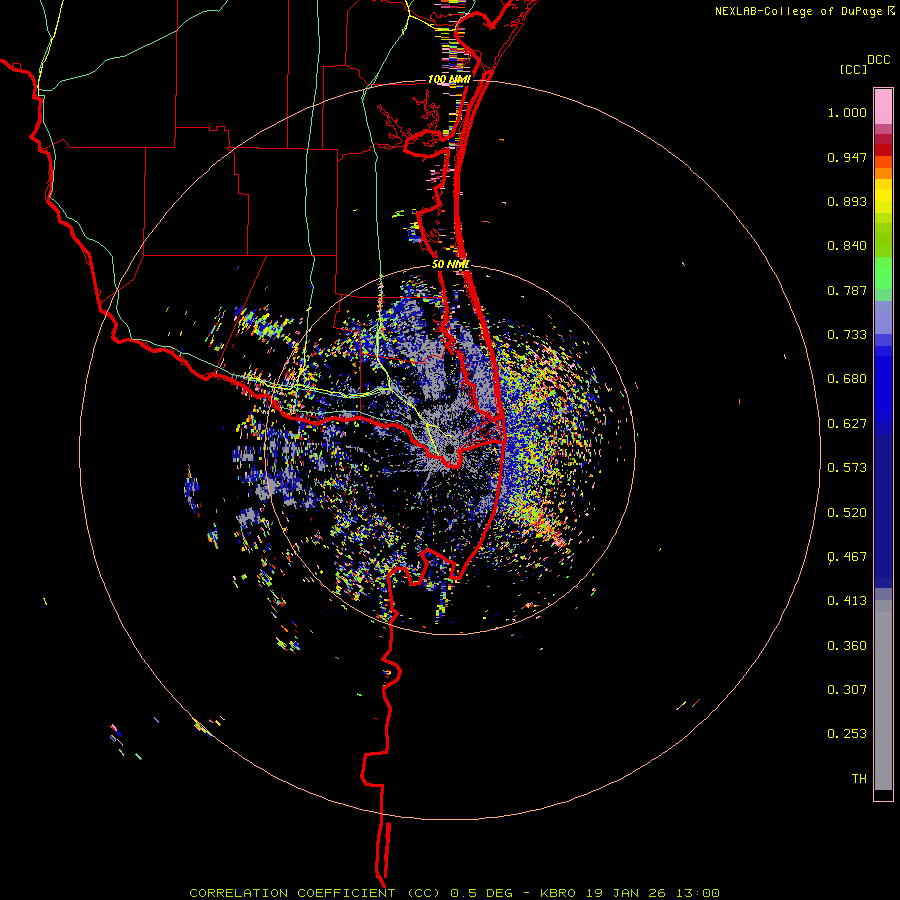Viewport: 900px width, 900px height.
Task: Click the 0.840 color scale label
Action: (847, 246)
